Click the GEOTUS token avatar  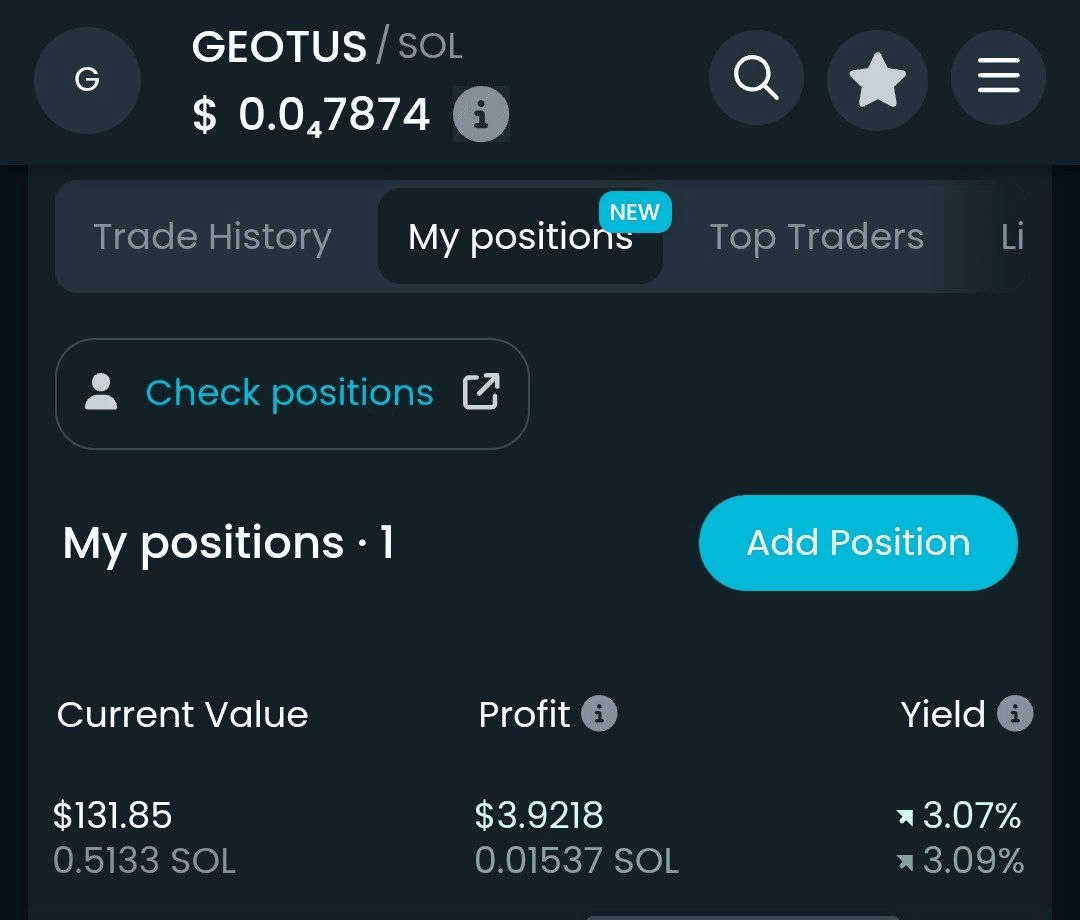tap(87, 81)
